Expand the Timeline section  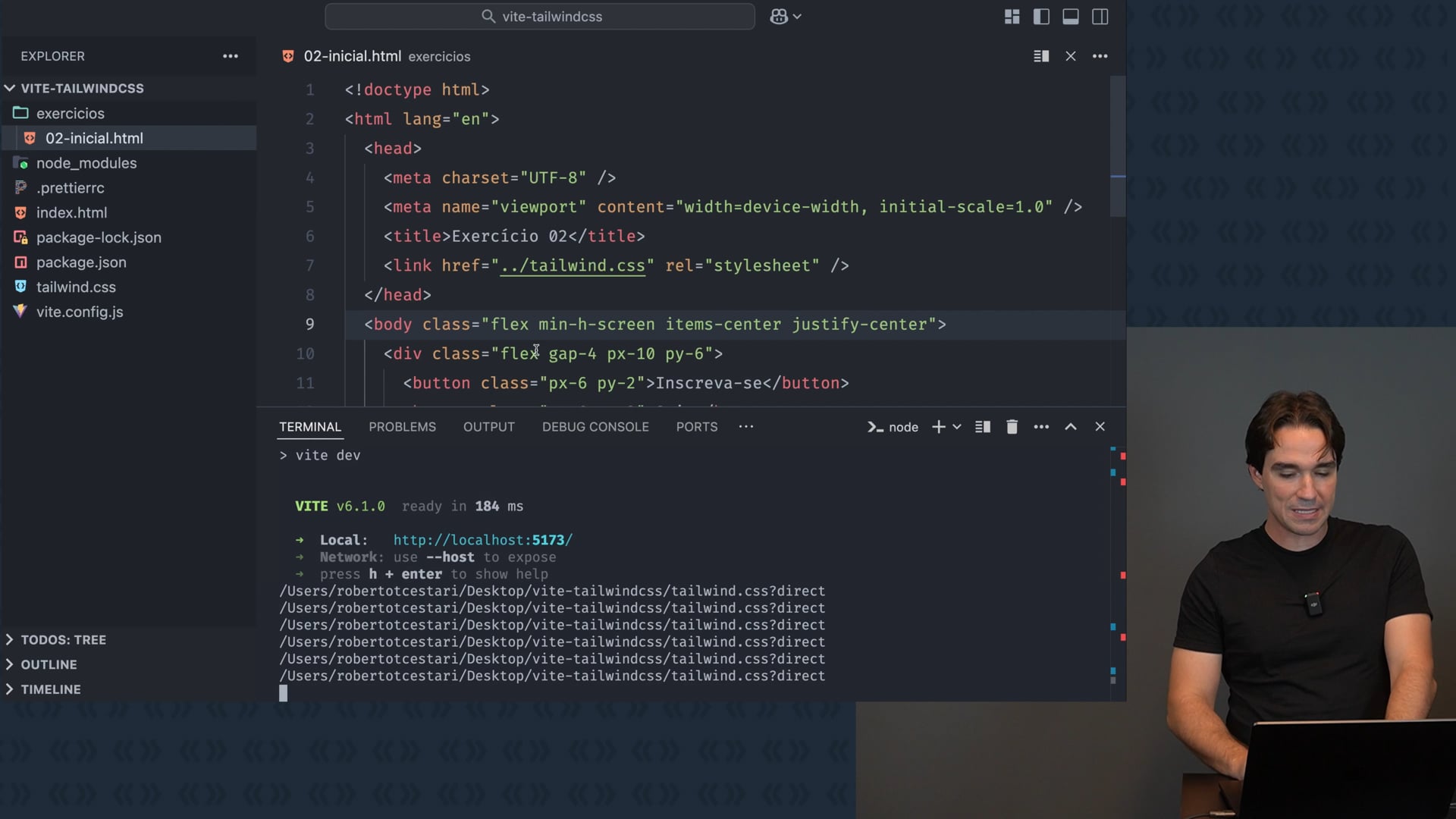(50, 689)
